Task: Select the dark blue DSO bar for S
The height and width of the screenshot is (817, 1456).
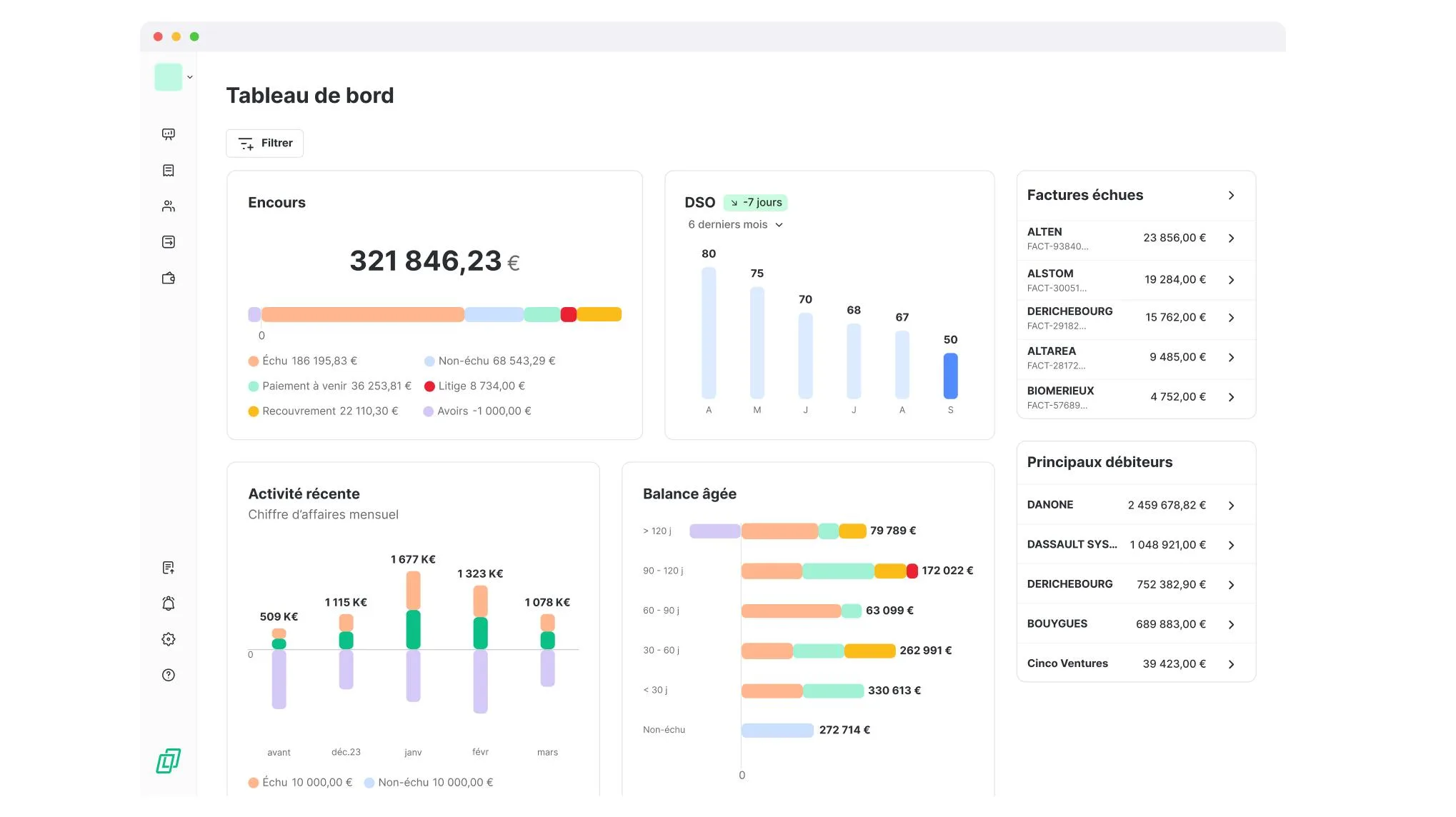Action: pyautogui.click(x=951, y=376)
